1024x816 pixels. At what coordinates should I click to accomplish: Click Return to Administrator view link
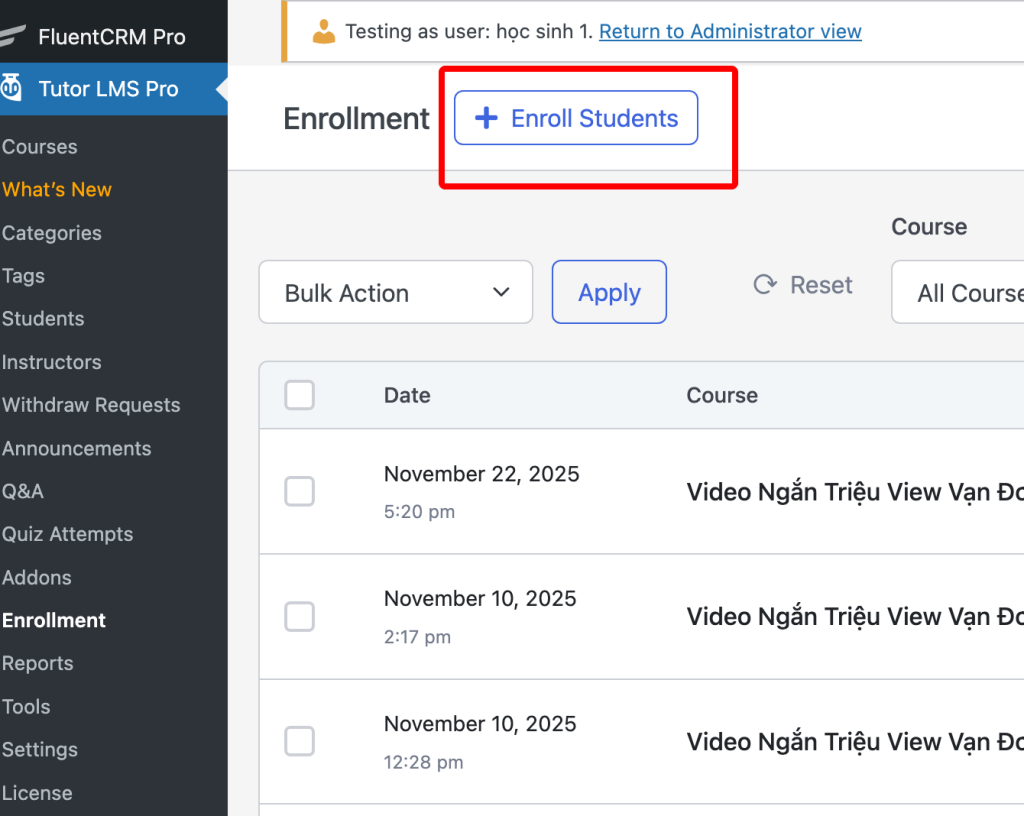730,32
